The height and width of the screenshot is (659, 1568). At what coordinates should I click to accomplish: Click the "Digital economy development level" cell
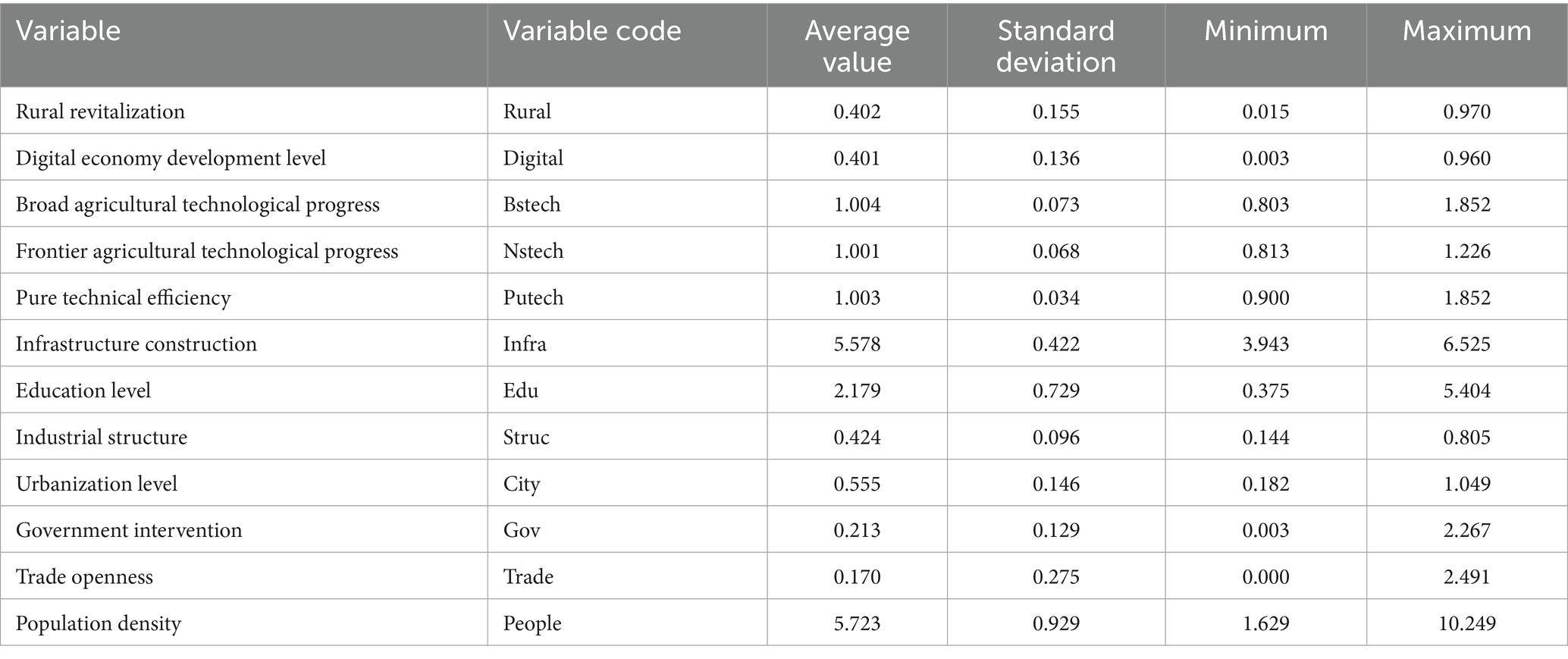point(171,158)
